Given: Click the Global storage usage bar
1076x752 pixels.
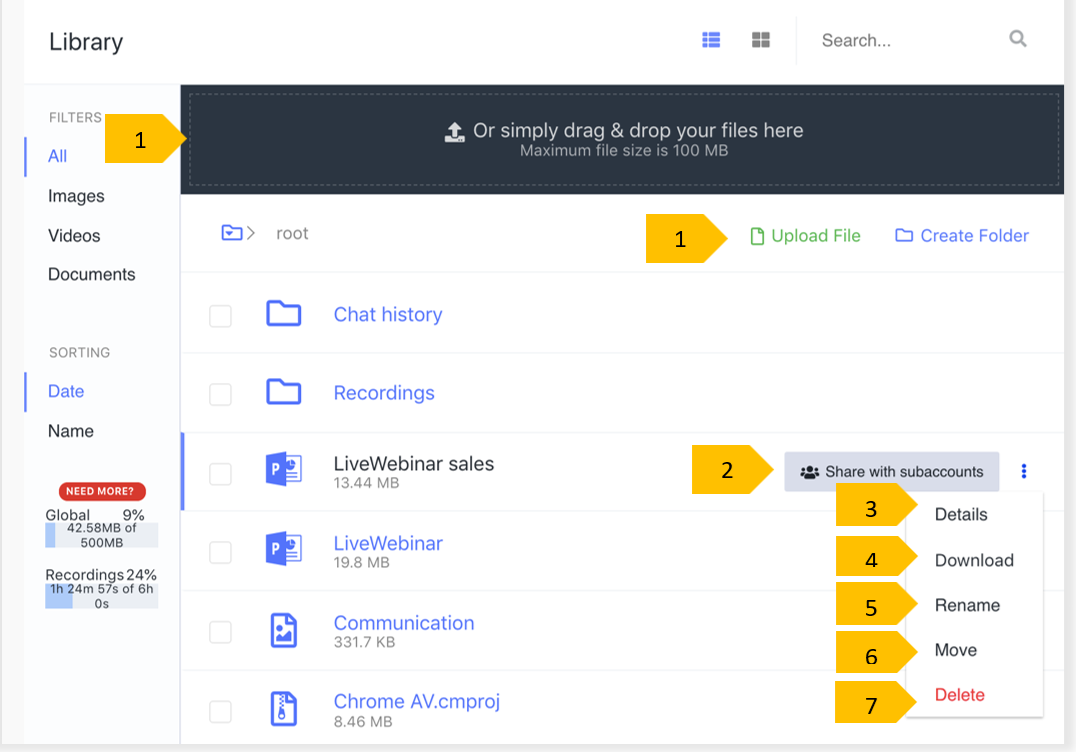Looking at the screenshot, I should (101, 535).
